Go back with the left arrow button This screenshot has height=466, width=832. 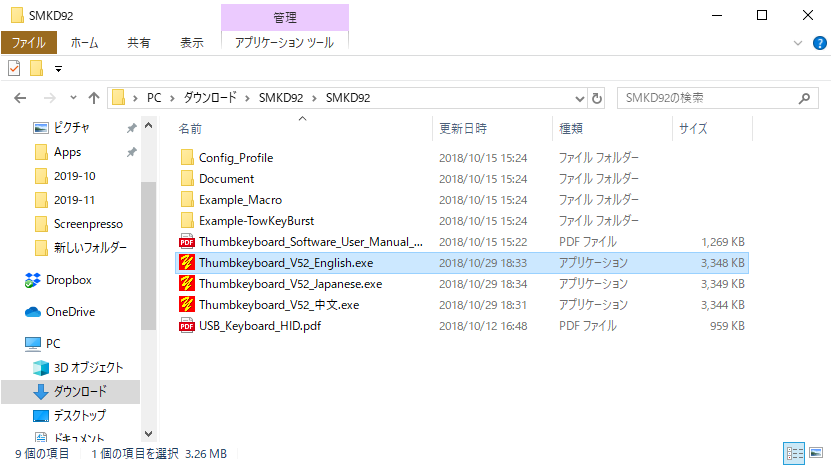click(x=20, y=98)
